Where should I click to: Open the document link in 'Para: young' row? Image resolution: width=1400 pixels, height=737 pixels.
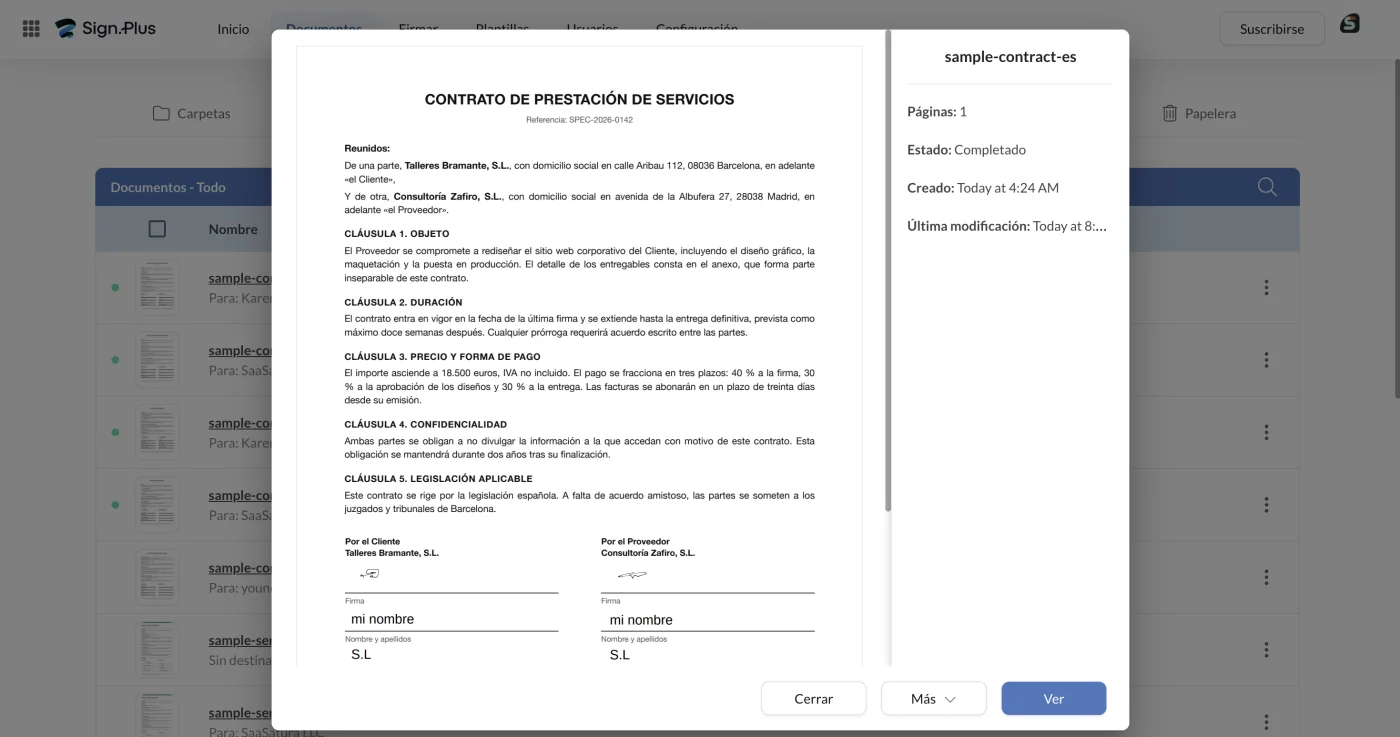tap(240, 568)
